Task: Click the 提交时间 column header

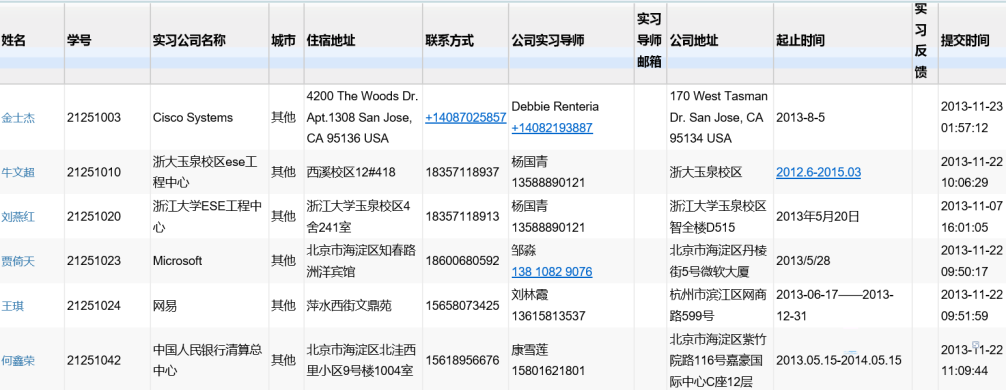Action: 965,40
